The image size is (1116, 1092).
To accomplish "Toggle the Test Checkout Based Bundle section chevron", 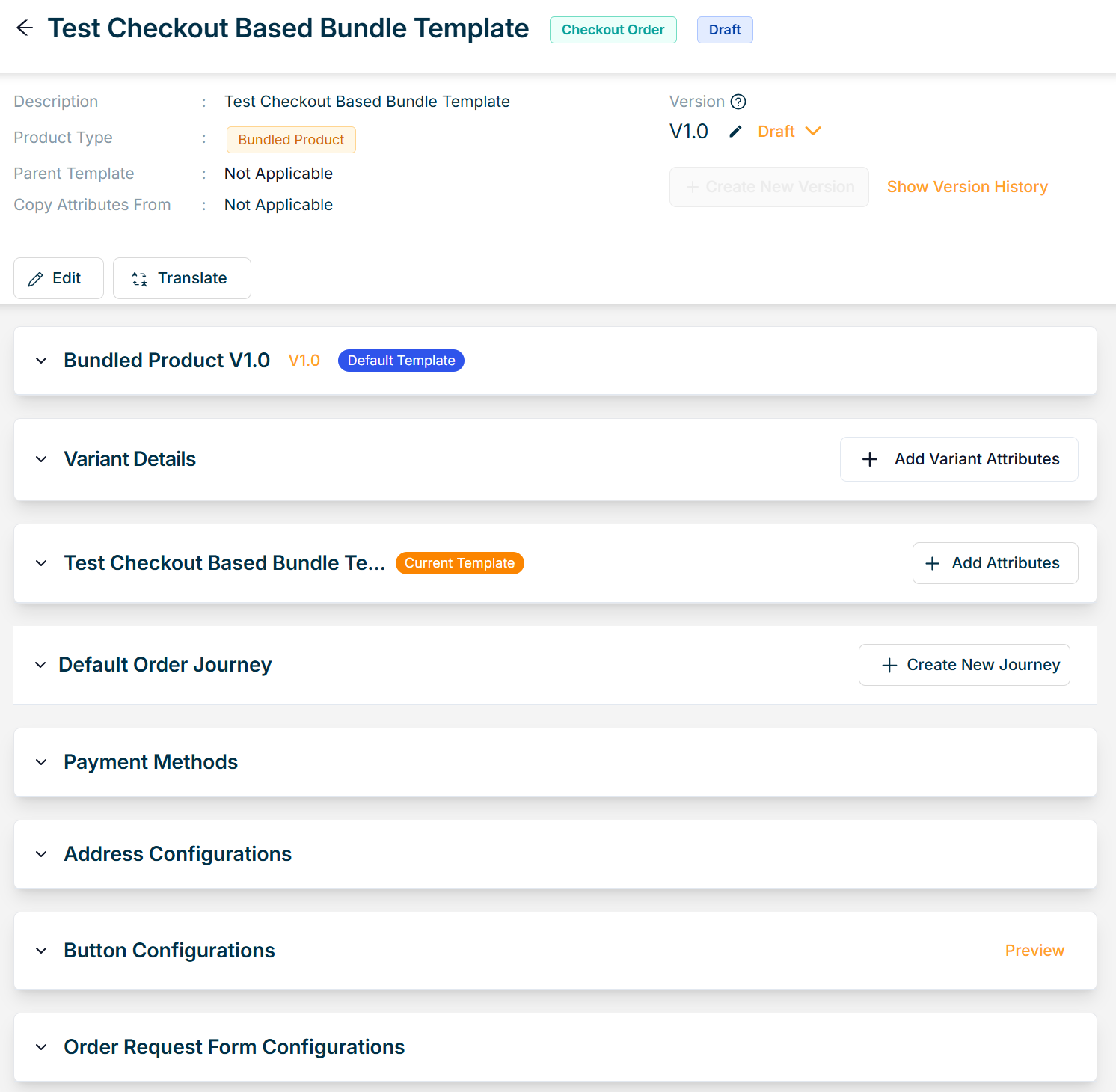I will 41,563.
